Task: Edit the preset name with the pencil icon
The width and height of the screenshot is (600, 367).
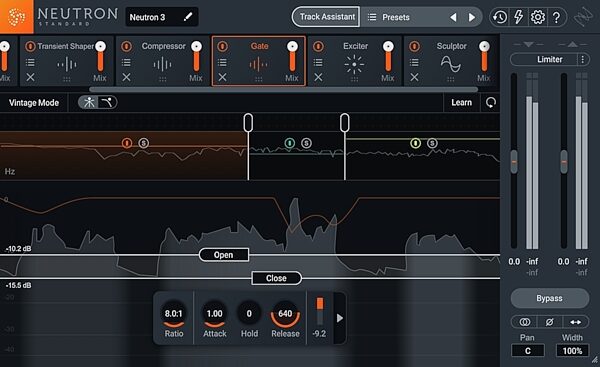Action: point(188,17)
